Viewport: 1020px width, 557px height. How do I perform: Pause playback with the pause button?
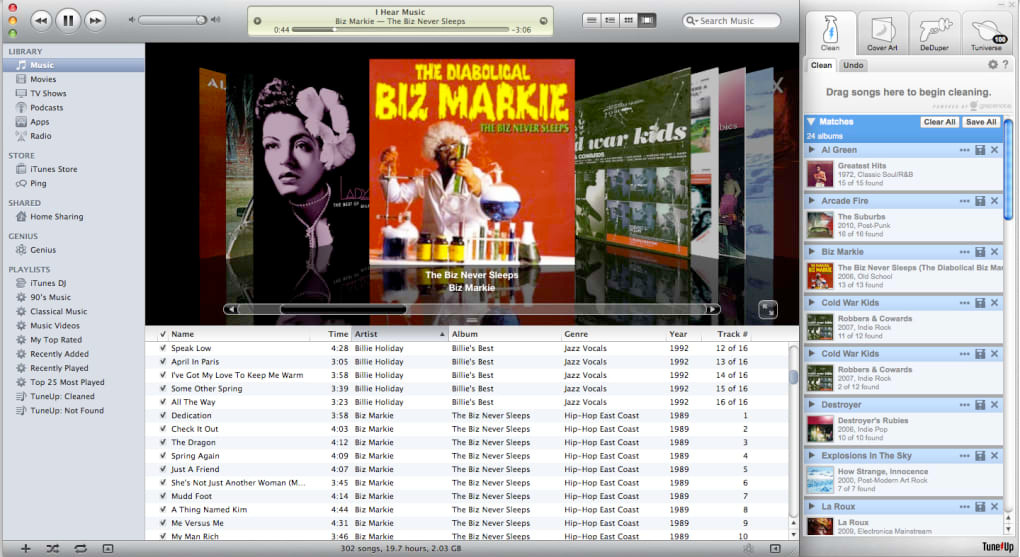click(x=68, y=21)
